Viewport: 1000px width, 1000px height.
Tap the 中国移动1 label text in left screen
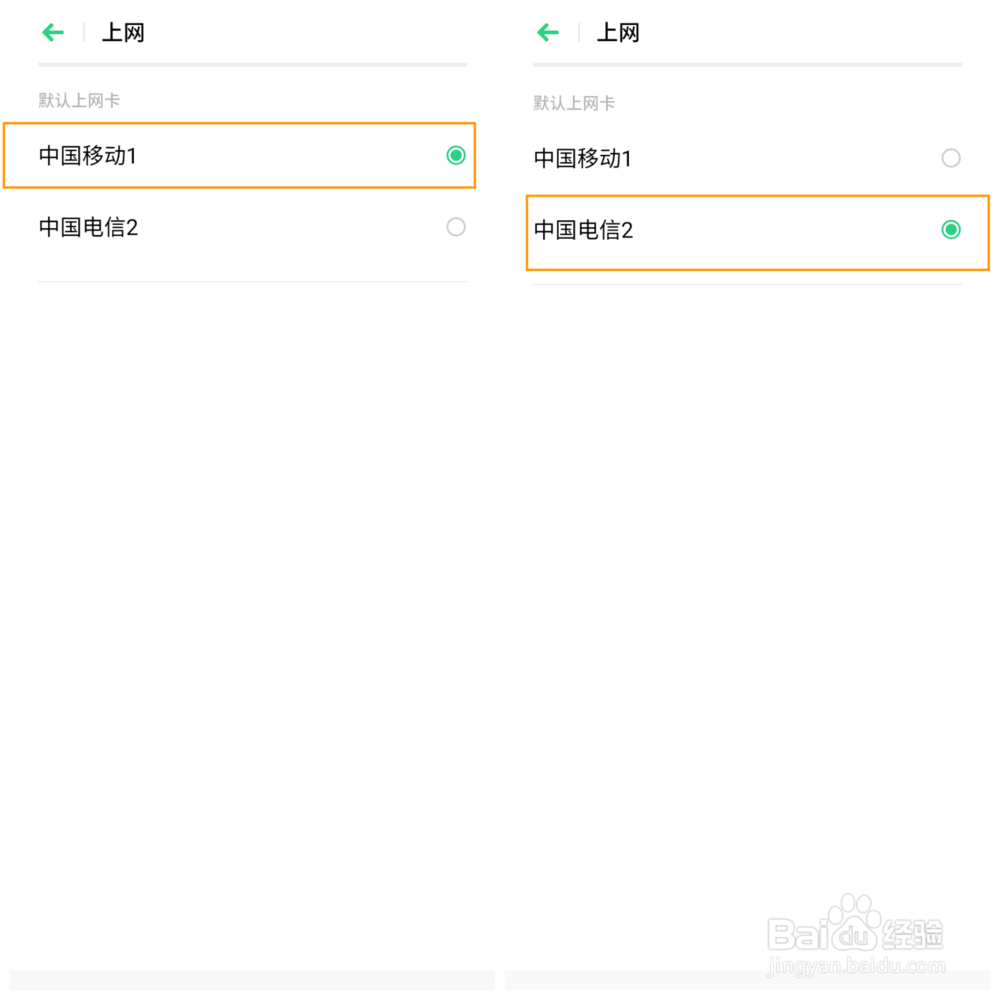88,155
